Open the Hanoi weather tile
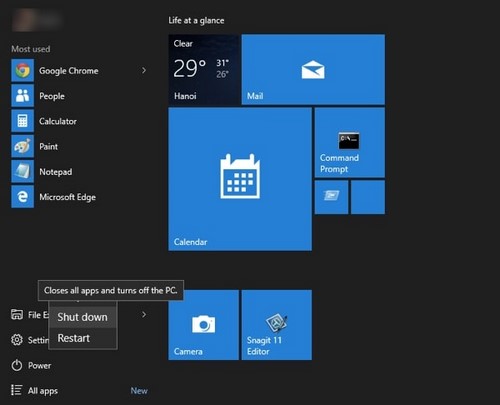The height and width of the screenshot is (405, 500). [203, 69]
